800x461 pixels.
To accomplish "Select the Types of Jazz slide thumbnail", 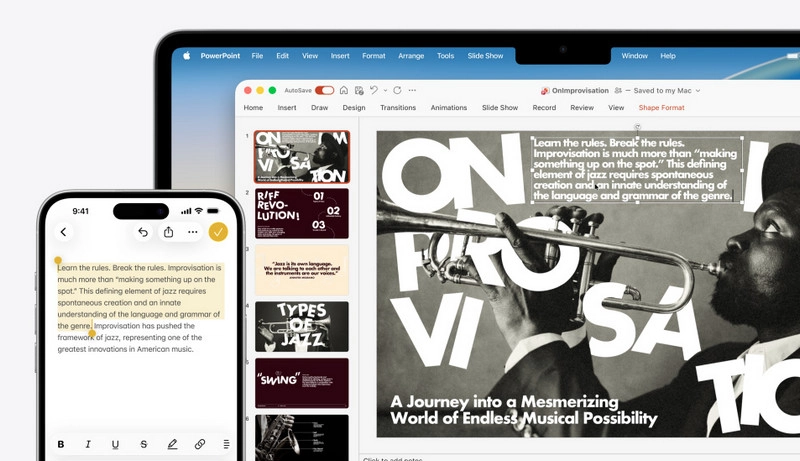I will 302,326.
